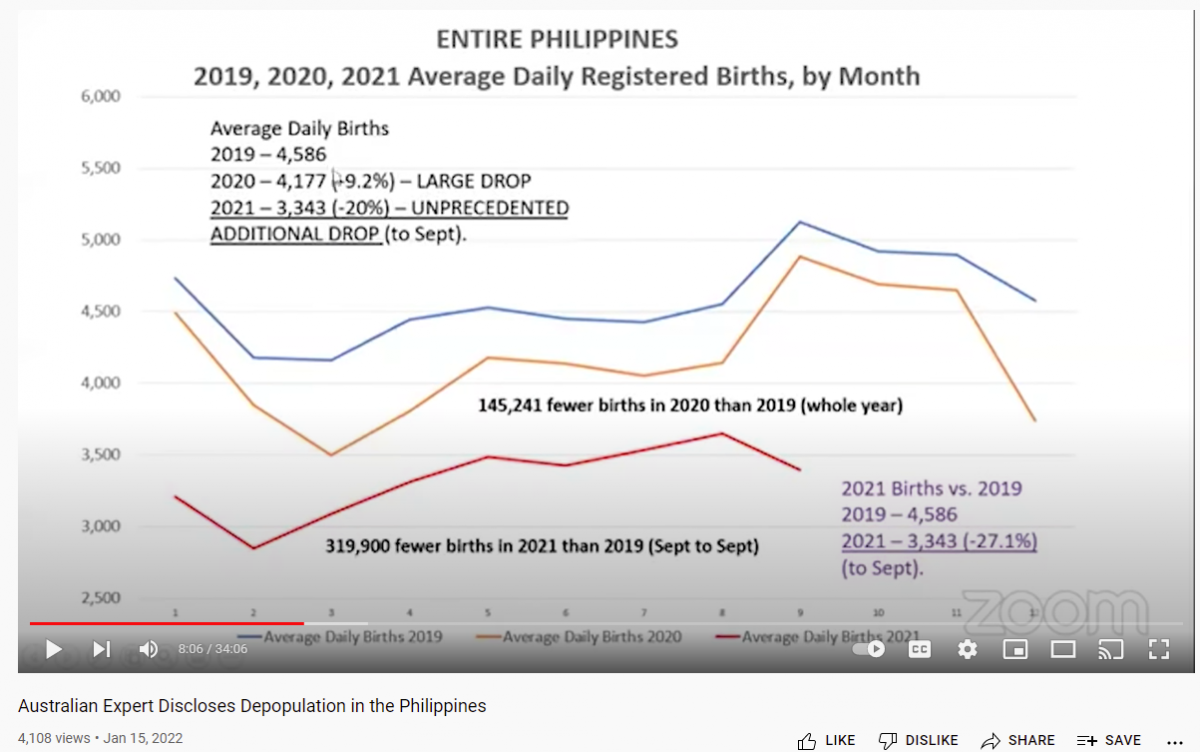Toggle closed captions (CC)
The image size is (1200, 752).
(920, 649)
